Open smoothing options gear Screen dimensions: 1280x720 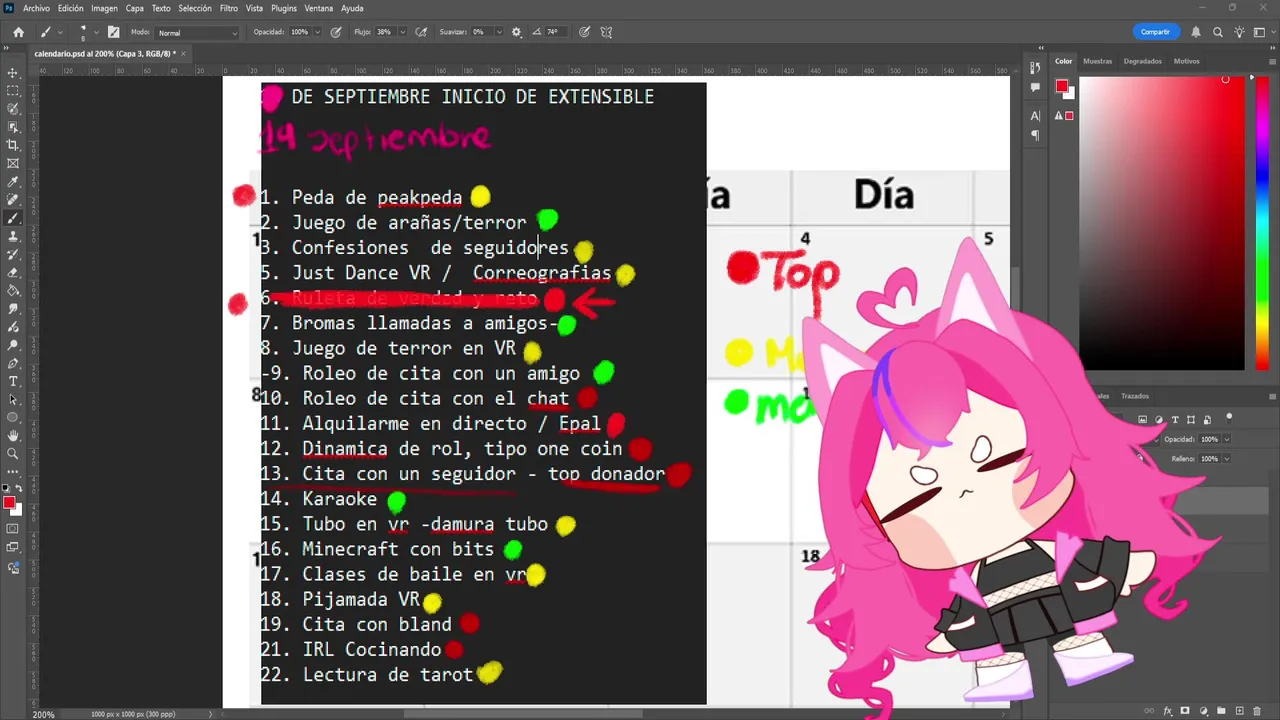517,32
